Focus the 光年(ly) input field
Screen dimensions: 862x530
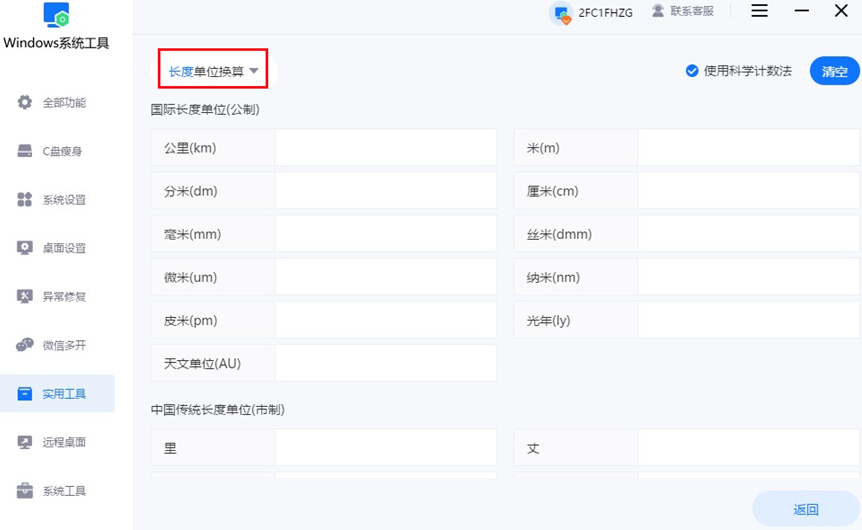(749, 320)
